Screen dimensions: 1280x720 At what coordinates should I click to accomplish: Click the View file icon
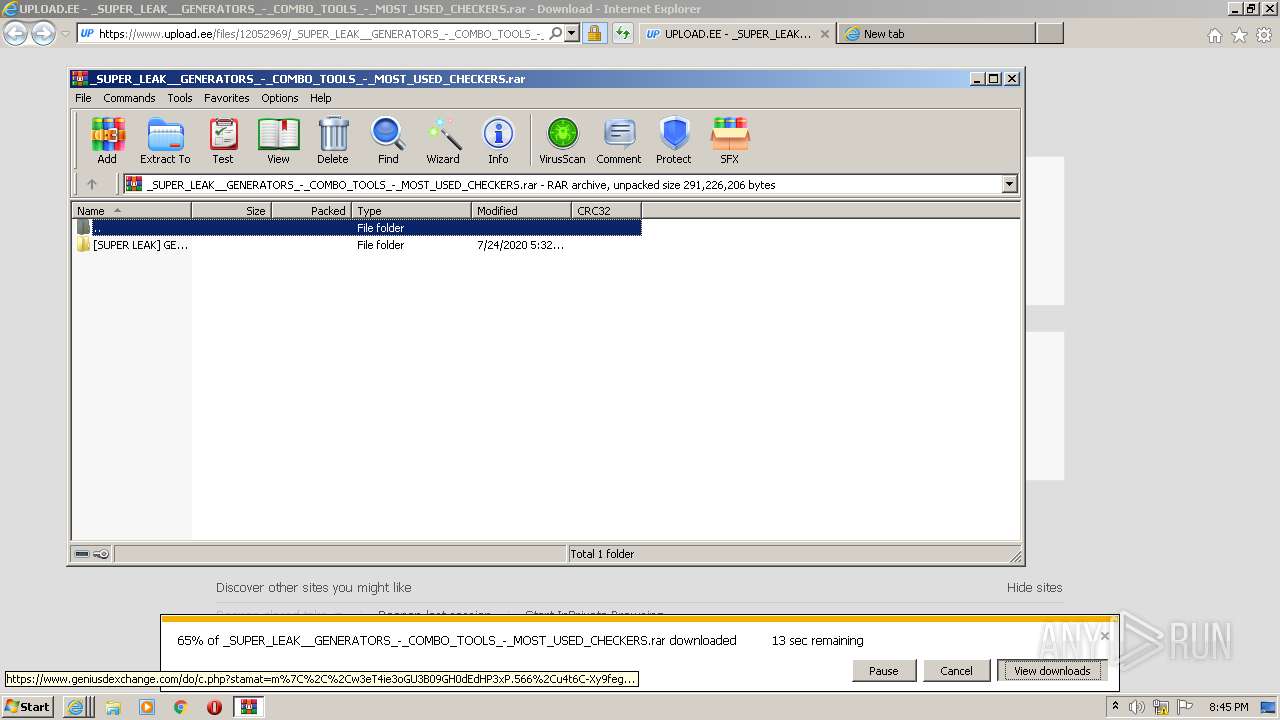(278, 140)
